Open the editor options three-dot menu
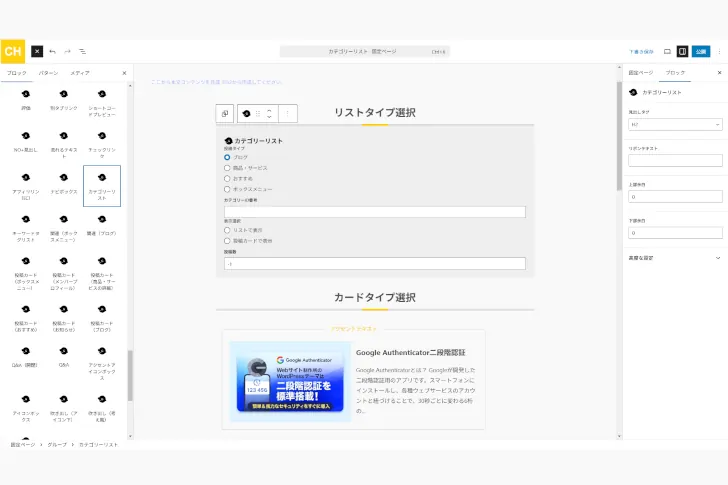 [719, 52]
